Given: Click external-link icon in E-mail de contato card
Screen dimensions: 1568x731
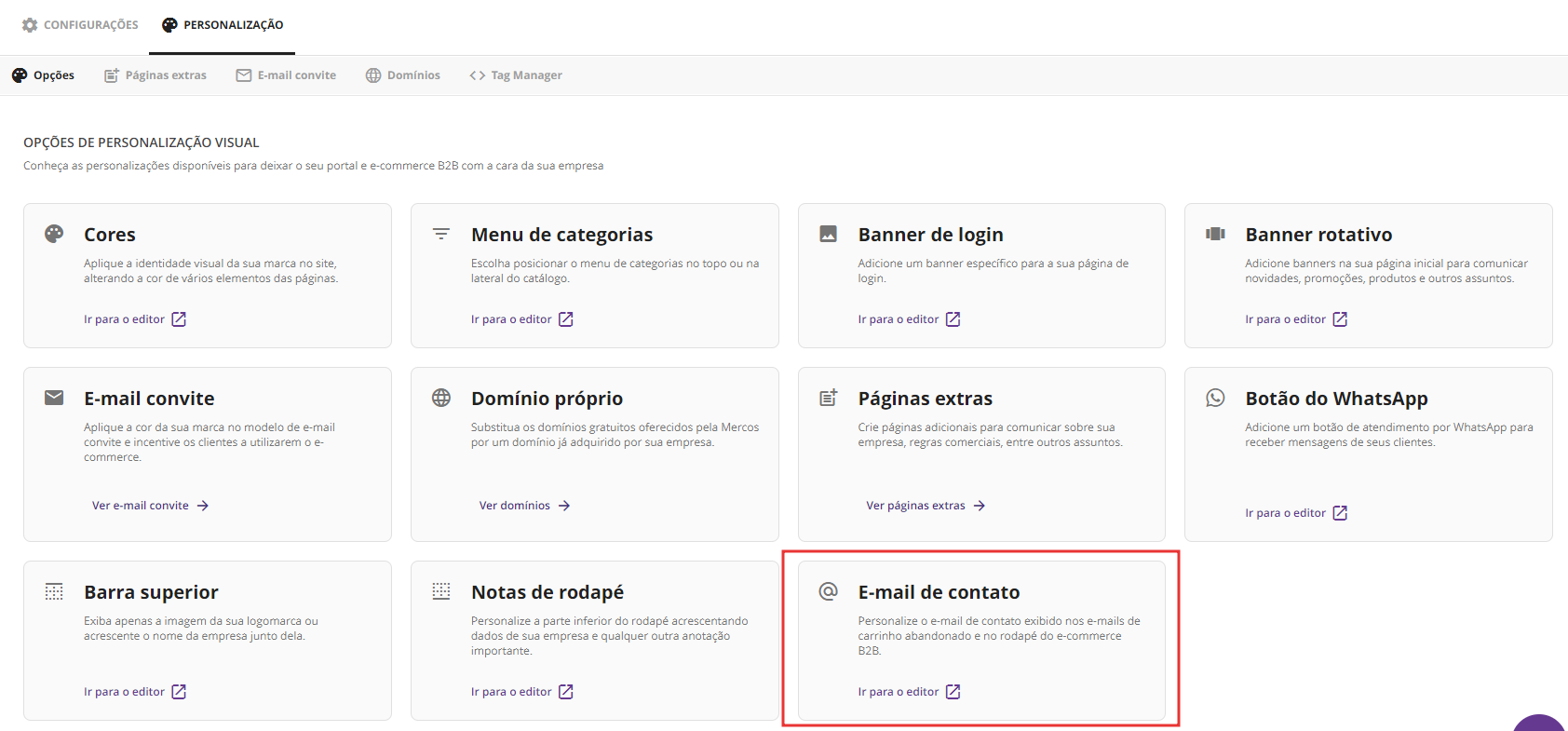Looking at the screenshot, I should [953, 692].
